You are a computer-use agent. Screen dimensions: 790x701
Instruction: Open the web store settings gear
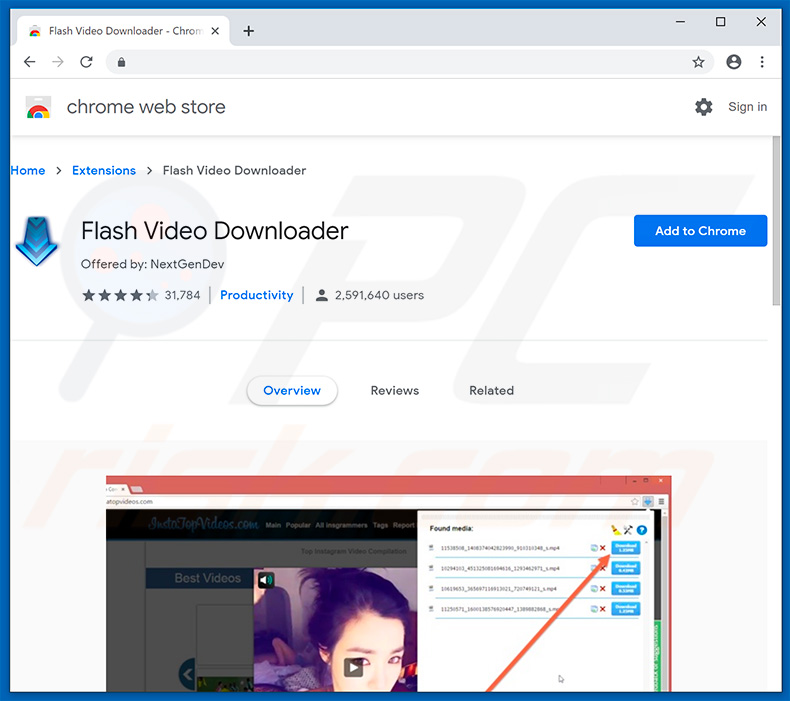point(703,107)
